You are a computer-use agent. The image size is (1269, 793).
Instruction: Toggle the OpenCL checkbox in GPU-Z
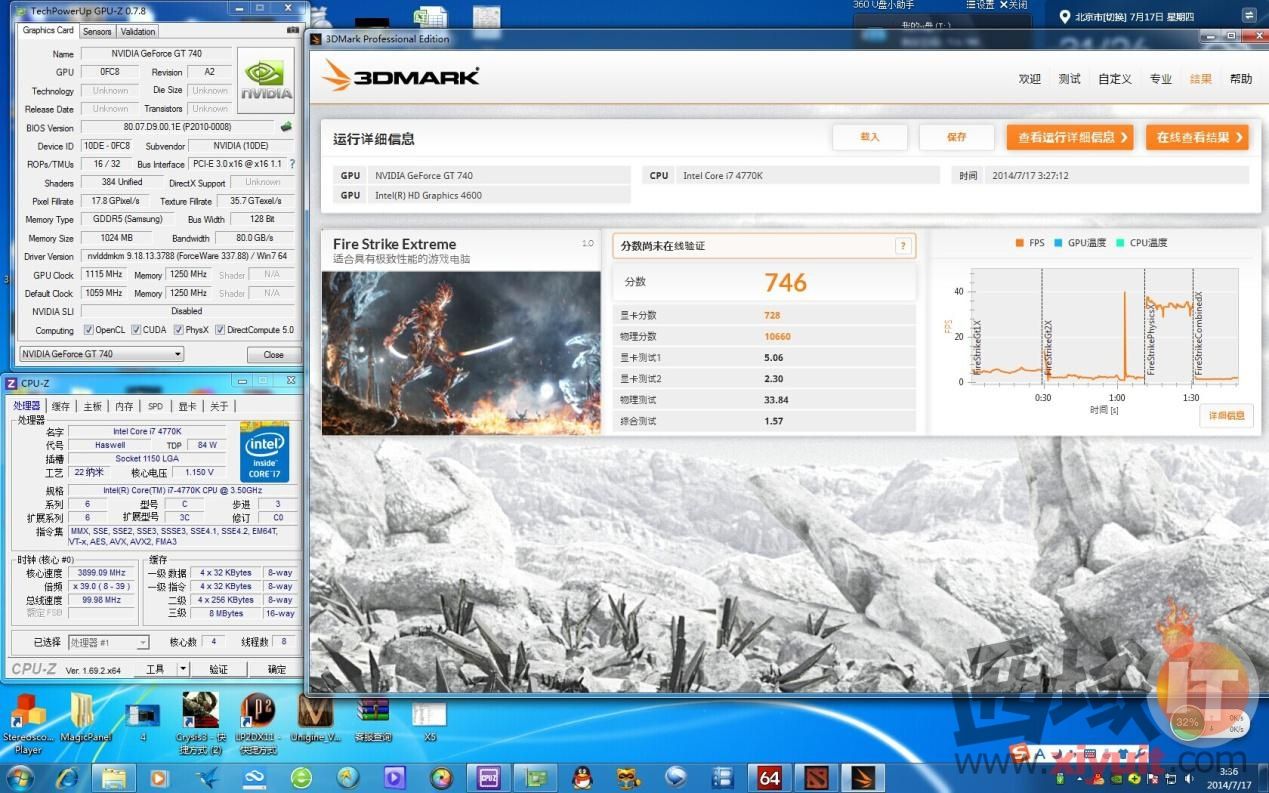89,330
